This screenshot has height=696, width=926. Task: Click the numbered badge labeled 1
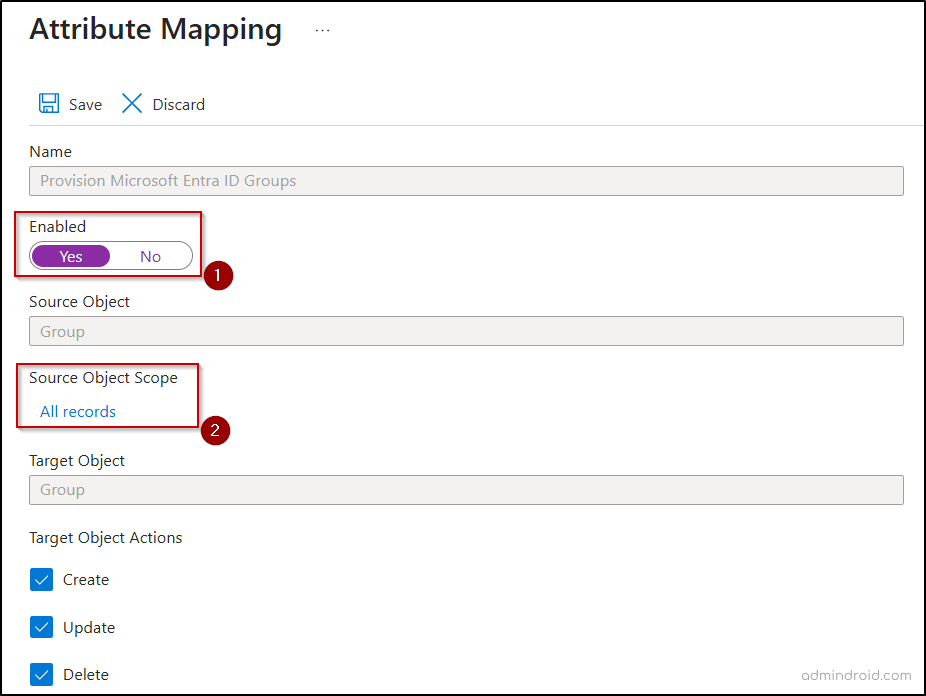[x=218, y=276]
